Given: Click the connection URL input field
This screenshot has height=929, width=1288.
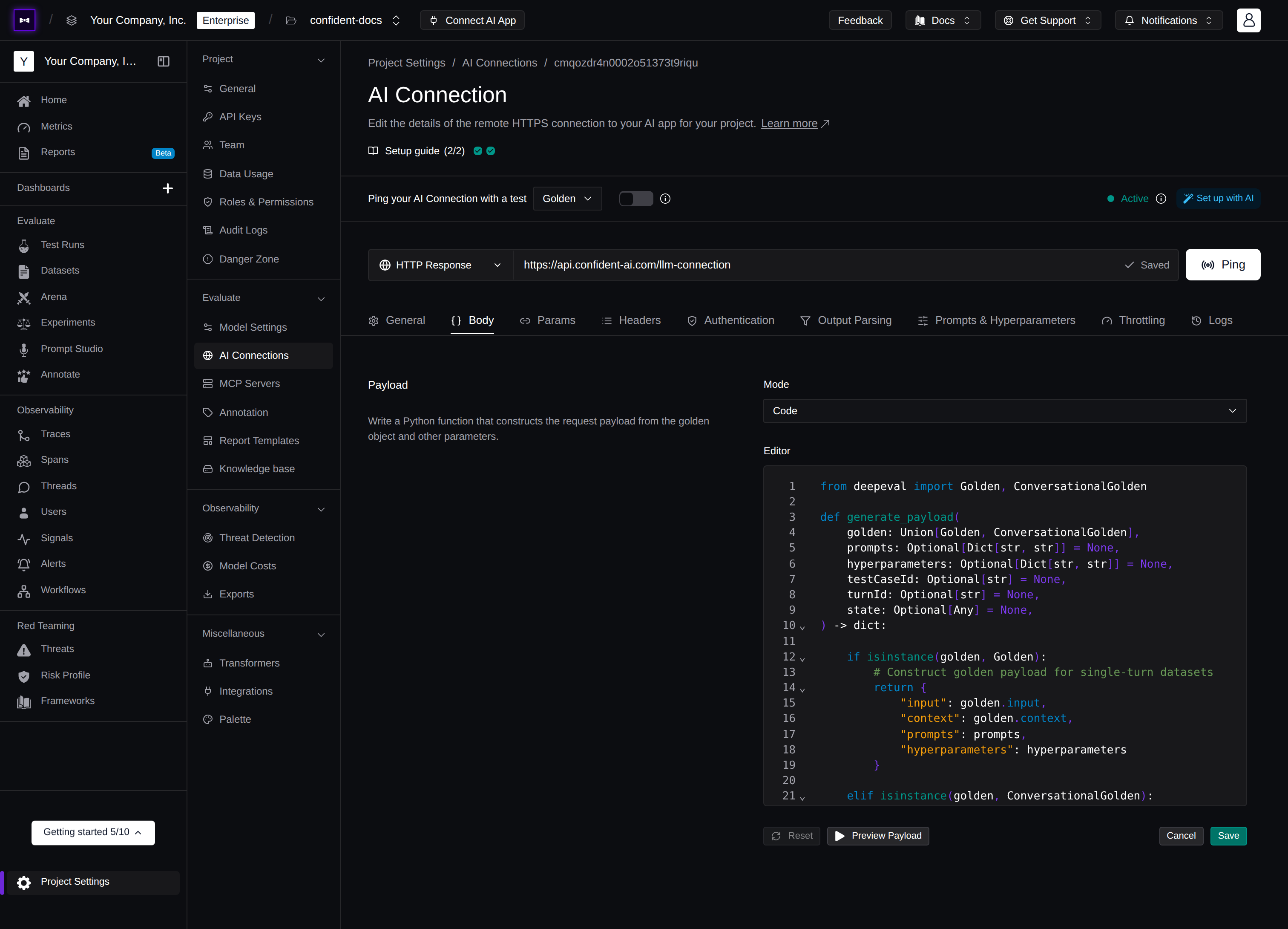Looking at the screenshot, I should pyautogui.click(x=818, y=265).
